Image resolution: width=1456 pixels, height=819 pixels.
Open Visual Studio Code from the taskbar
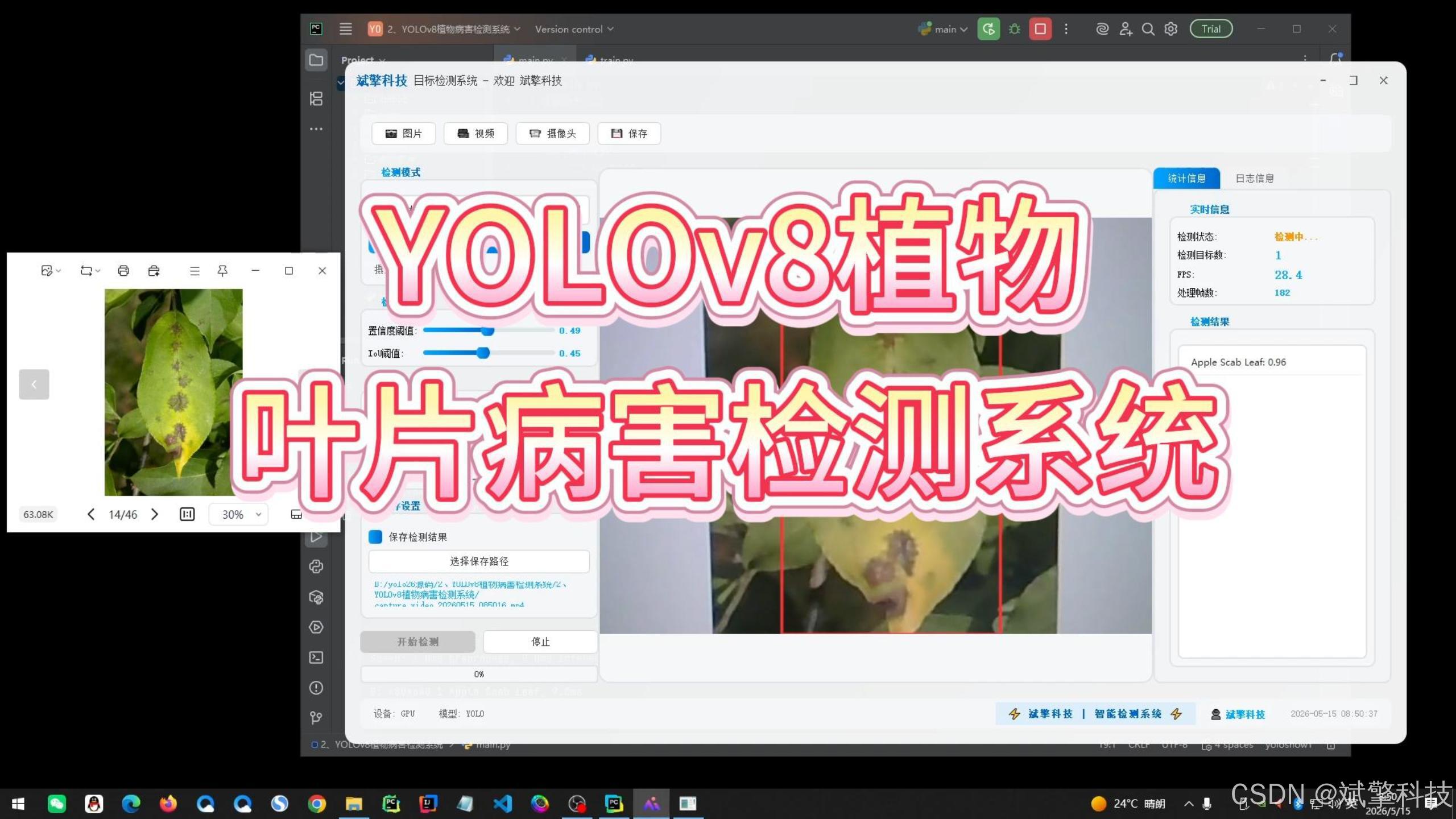(503, 804)
